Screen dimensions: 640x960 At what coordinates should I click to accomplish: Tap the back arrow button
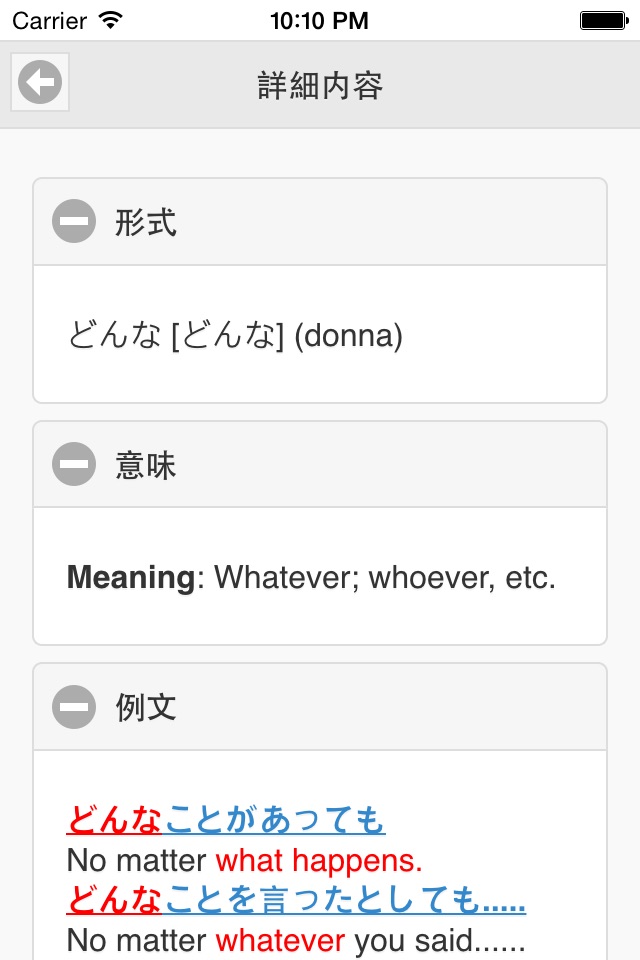pyautogui.click(x=40, y=83)
